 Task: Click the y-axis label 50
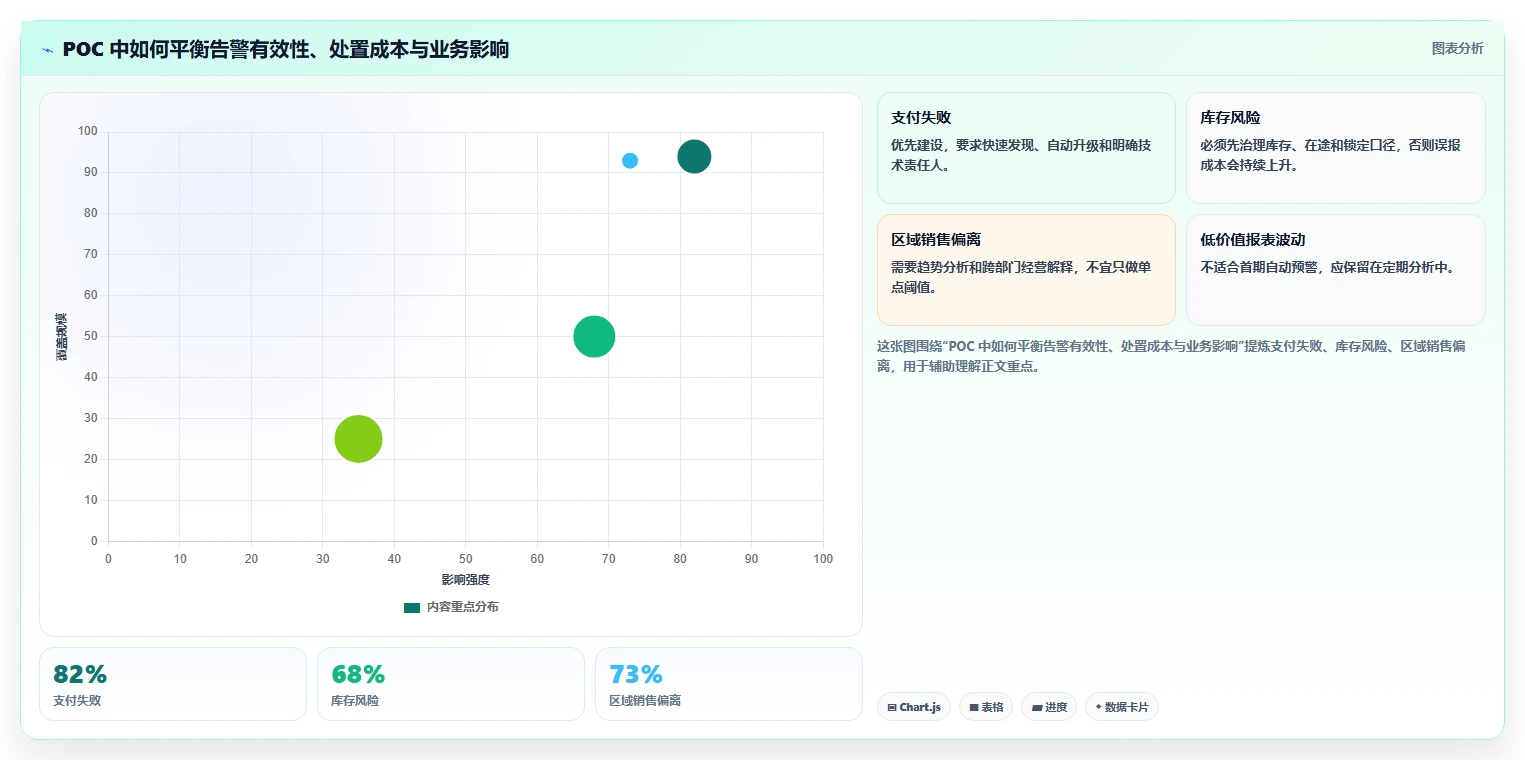[91, 337]
